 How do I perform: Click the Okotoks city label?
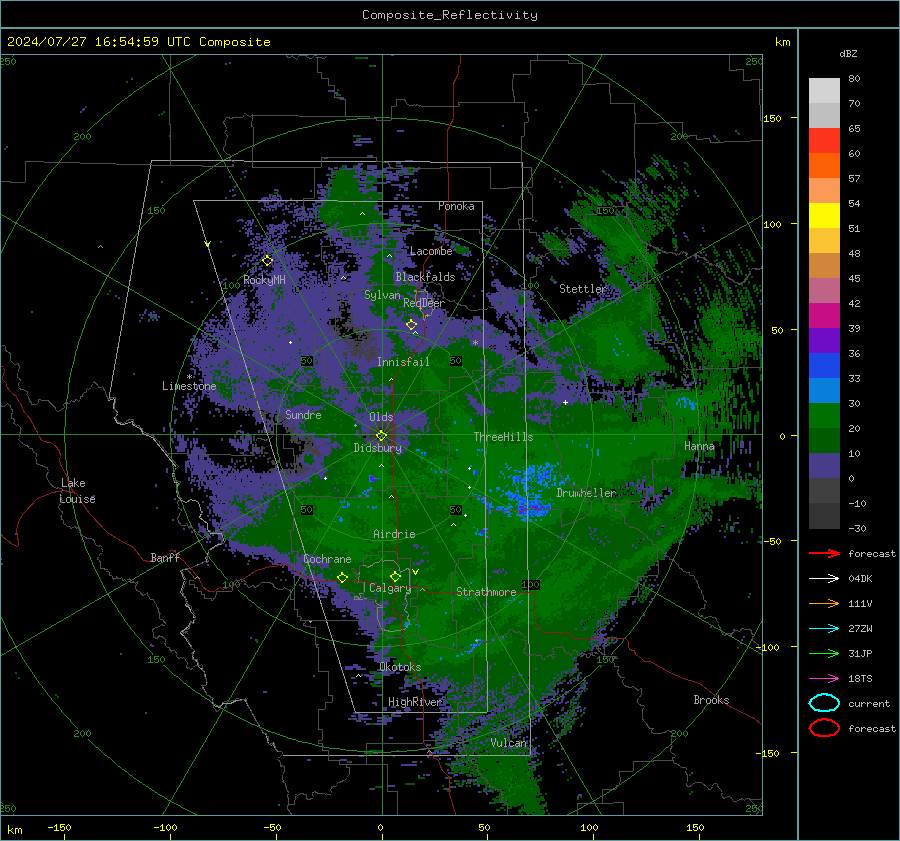coord(400,667)
